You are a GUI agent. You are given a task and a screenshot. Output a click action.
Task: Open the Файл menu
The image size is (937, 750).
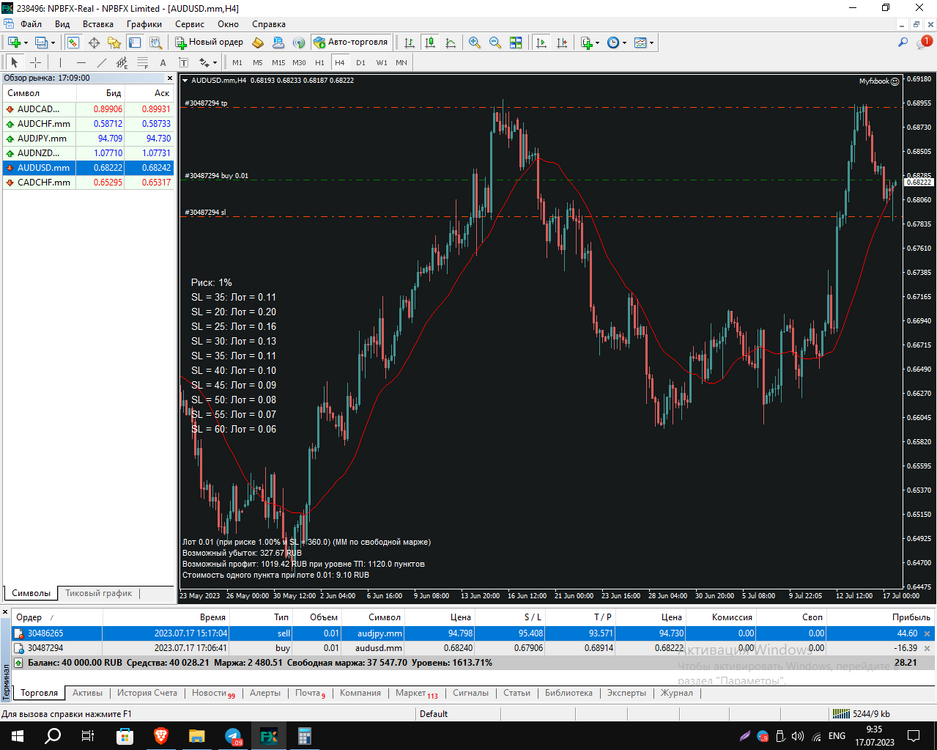(x=31, y=24)
